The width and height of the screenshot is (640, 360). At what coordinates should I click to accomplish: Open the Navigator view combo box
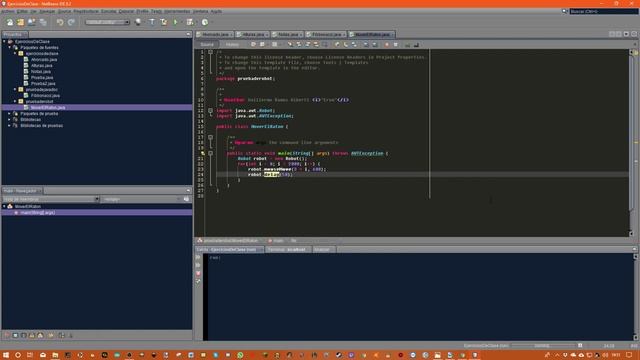tap(51, 199)
